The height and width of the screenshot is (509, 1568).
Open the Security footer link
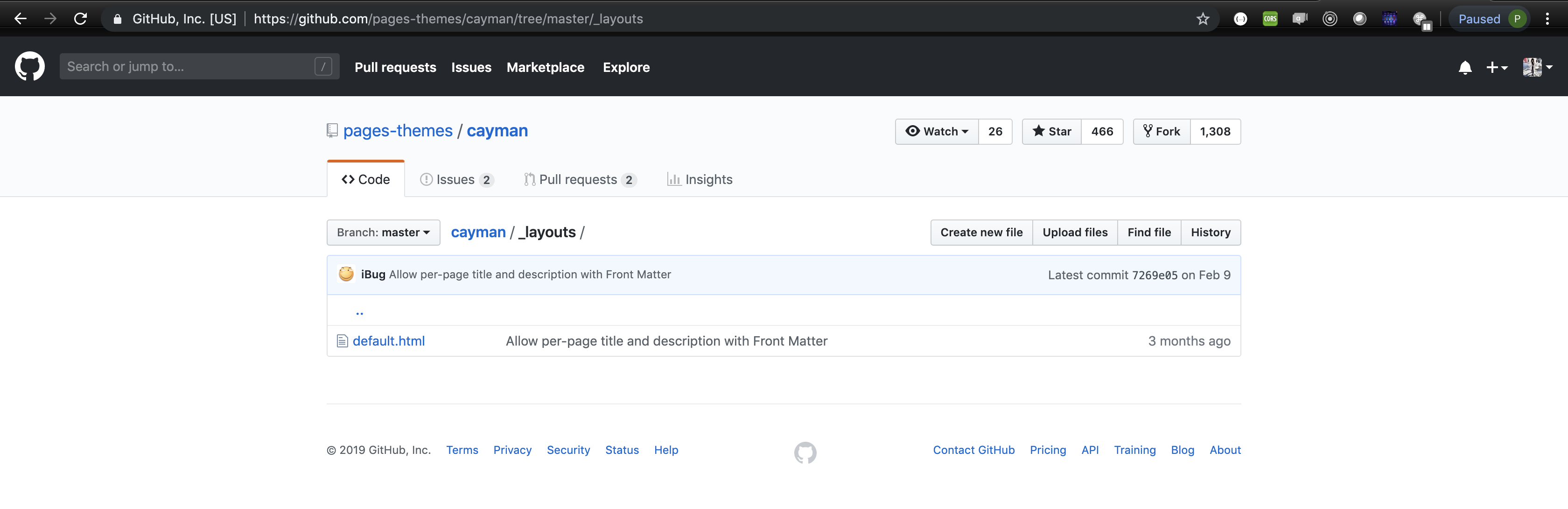568,450
